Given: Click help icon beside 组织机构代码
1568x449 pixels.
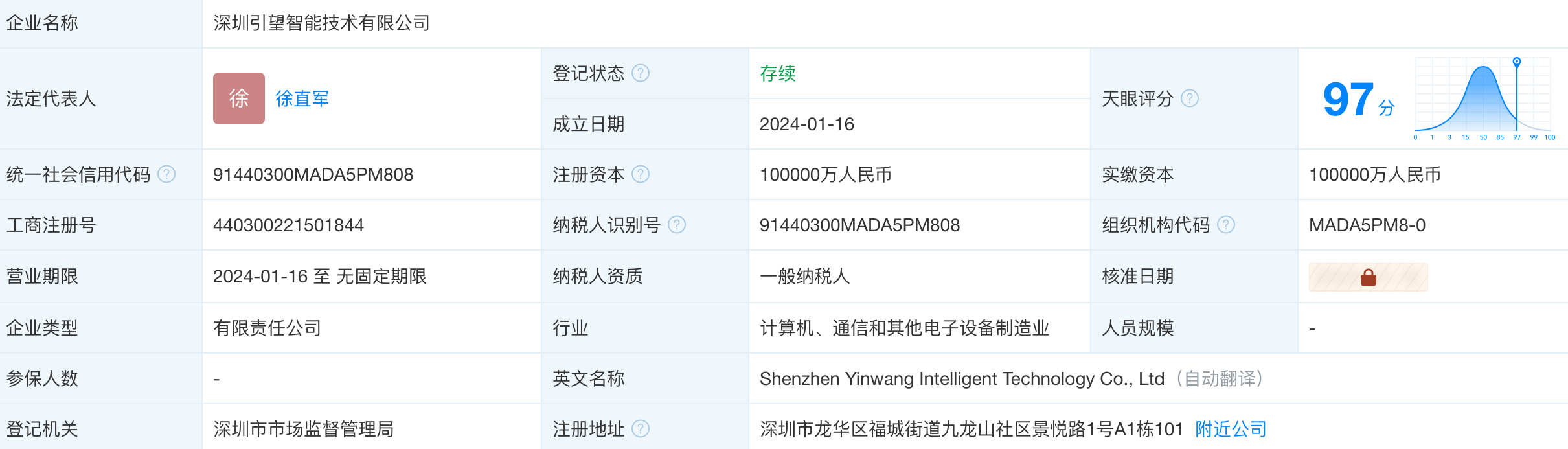Looking at the screenshot, I should pyautogui.click(x=1225, y=225).
